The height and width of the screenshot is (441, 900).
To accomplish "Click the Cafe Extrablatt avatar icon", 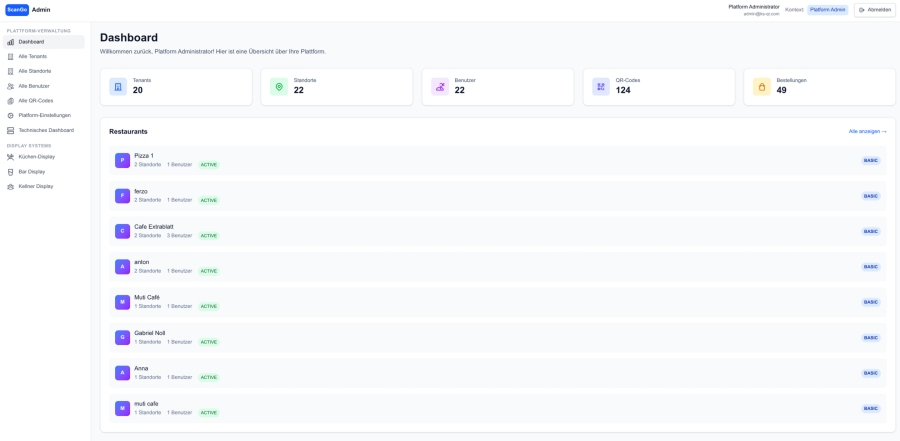I will click(x=122, y=231).
